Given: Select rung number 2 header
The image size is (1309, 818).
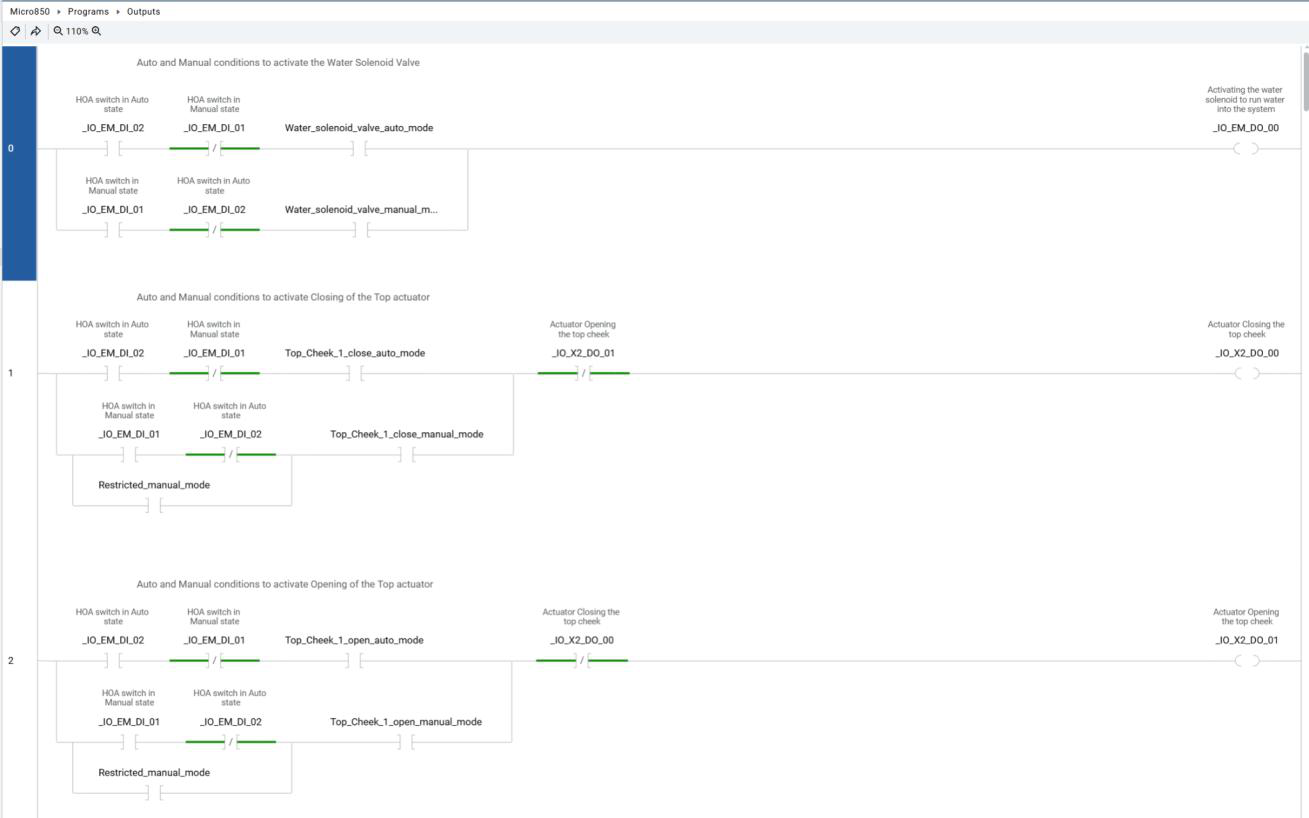Looking at the screenshot, I should pos(19,694).
